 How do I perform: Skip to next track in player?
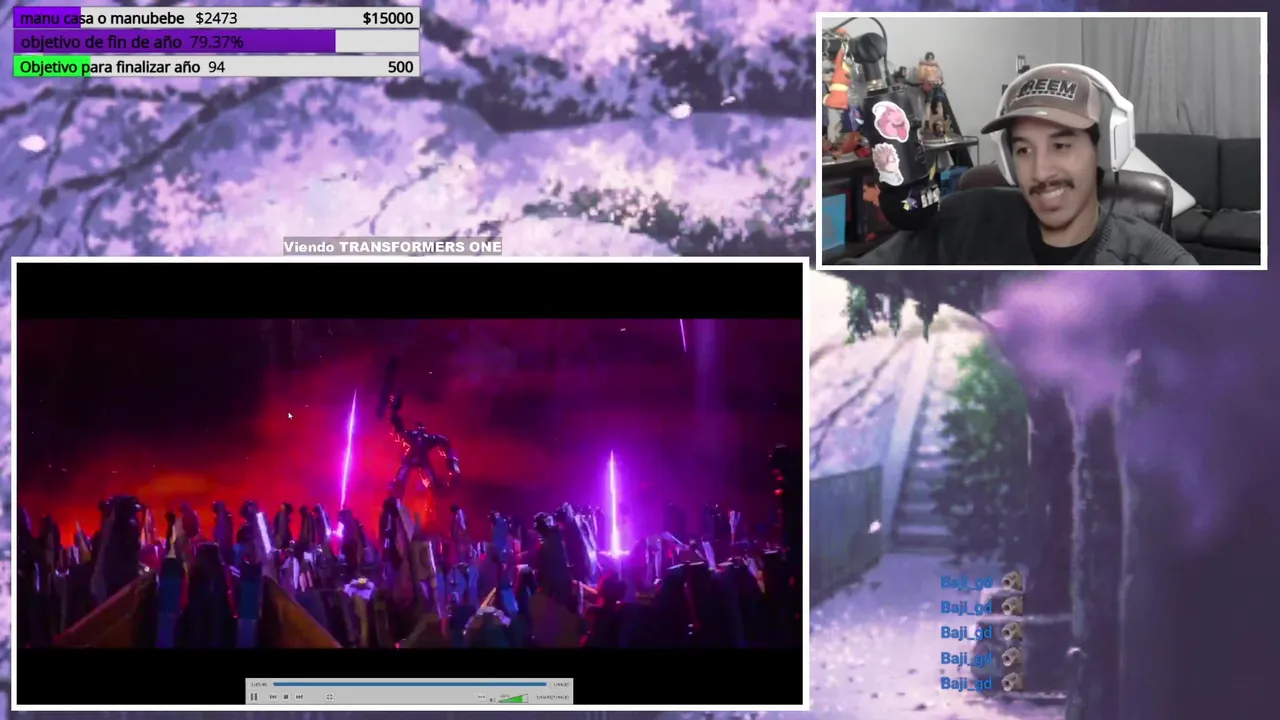(x=299, y=696)
